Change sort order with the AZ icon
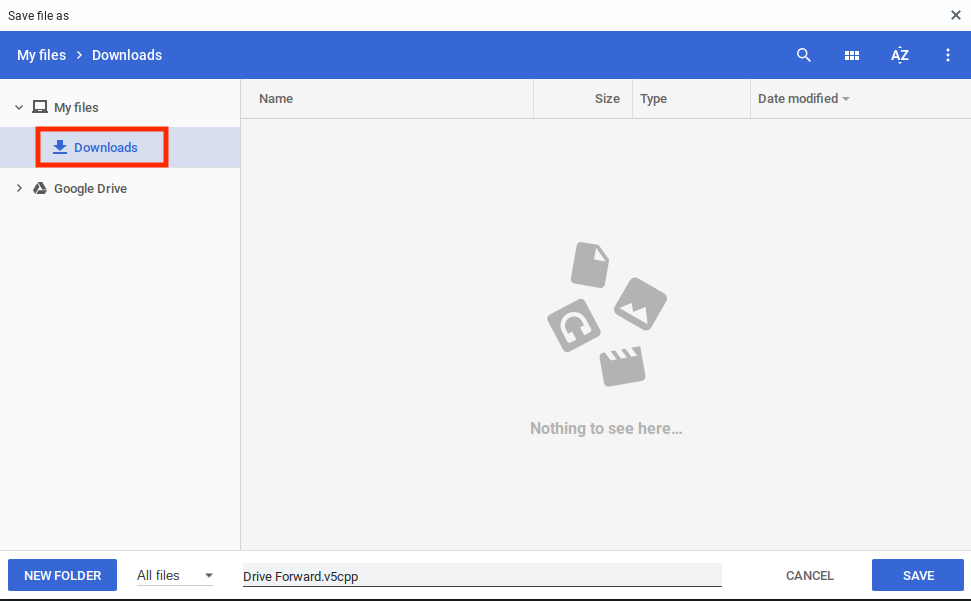This screenshot has height=601, width=971. click(x=900, y=55)
